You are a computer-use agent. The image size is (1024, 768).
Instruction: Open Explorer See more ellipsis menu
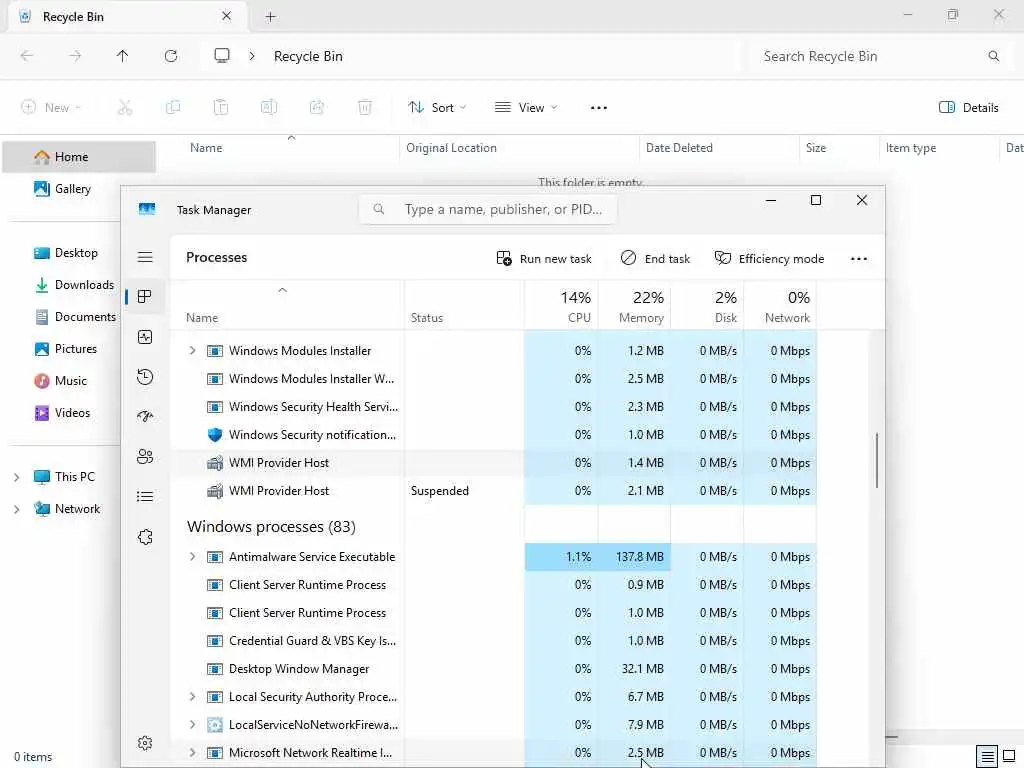[x=599, y=108]
